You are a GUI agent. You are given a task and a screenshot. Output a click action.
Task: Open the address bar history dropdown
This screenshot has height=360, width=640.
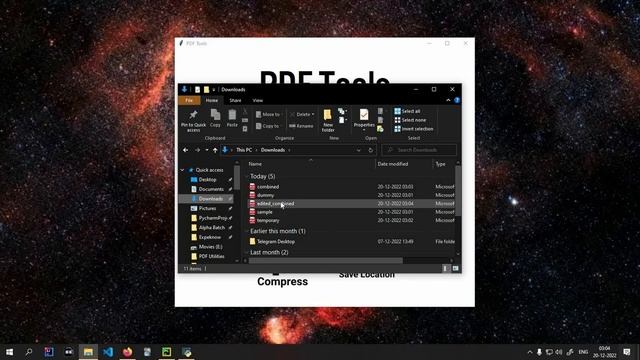coord(358,150)
